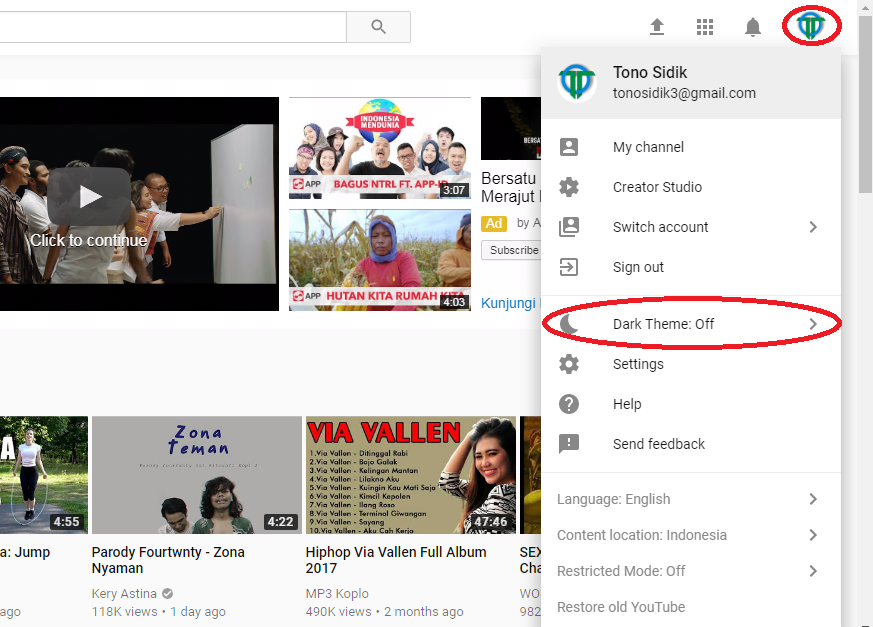Click the Settings gear icon
873x627 pixels.
569,364
